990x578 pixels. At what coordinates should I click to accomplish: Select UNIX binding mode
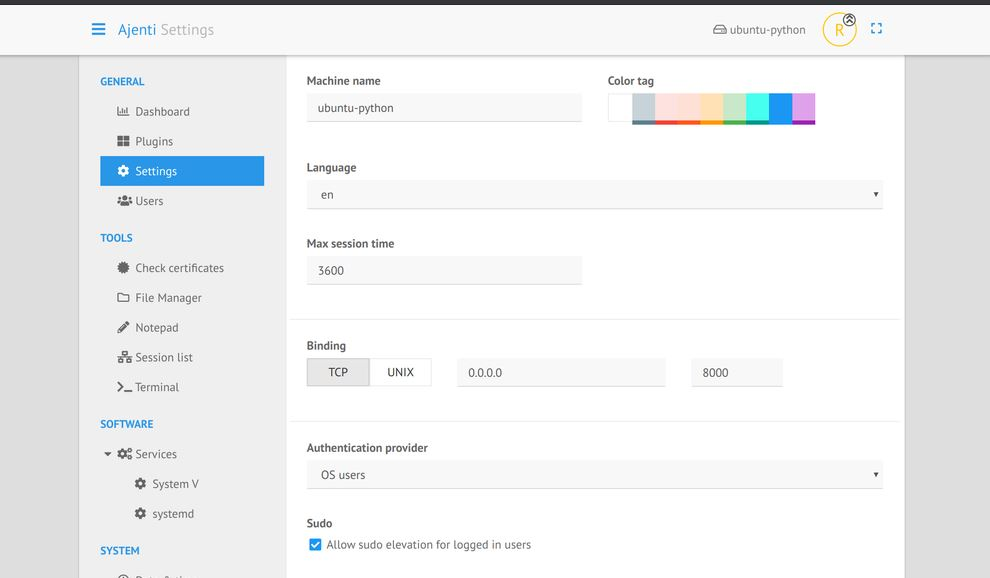click(400, 371)
